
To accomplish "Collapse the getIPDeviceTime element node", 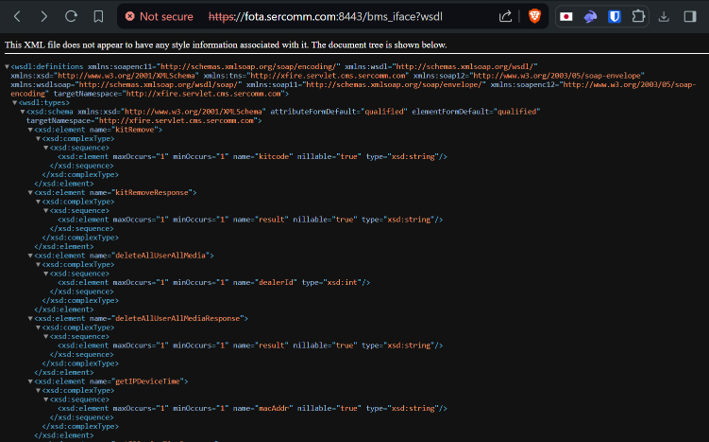I will [31, 382].
